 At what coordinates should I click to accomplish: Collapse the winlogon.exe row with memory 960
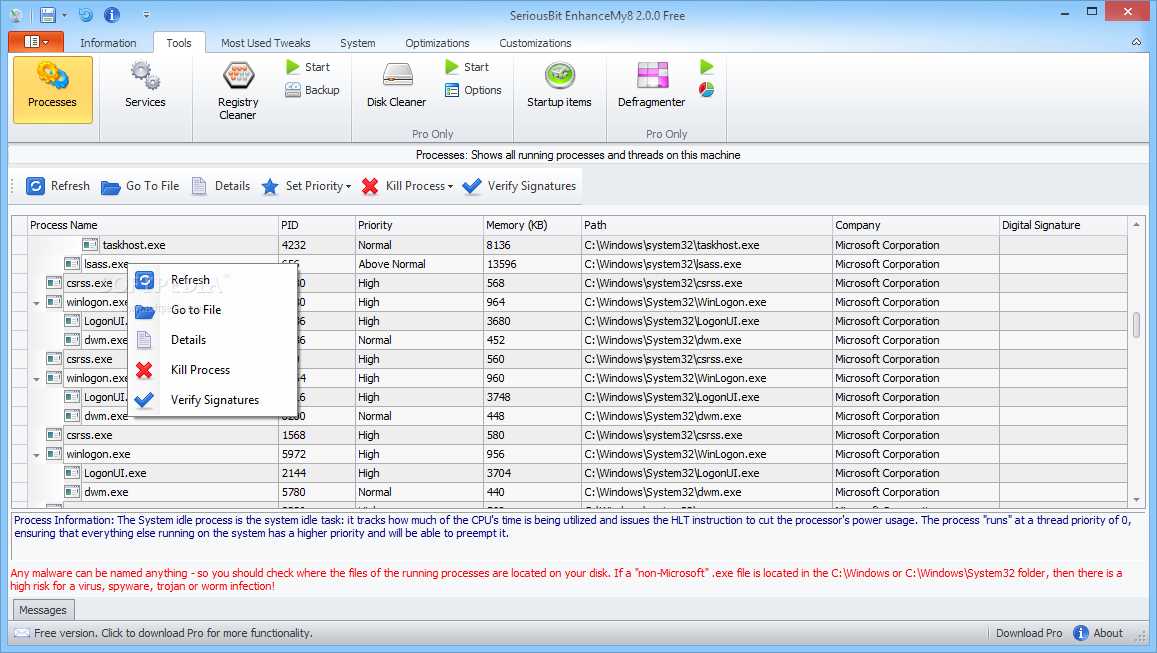[x=36, y=379]
